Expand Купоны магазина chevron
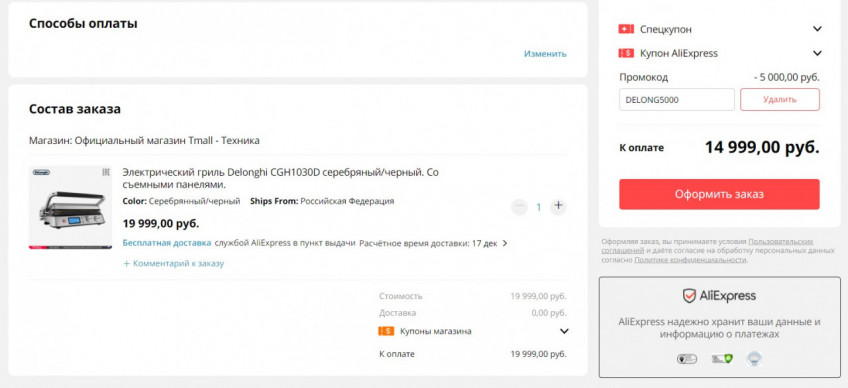Screen dimensions: 848x388 tap(564, 331)
